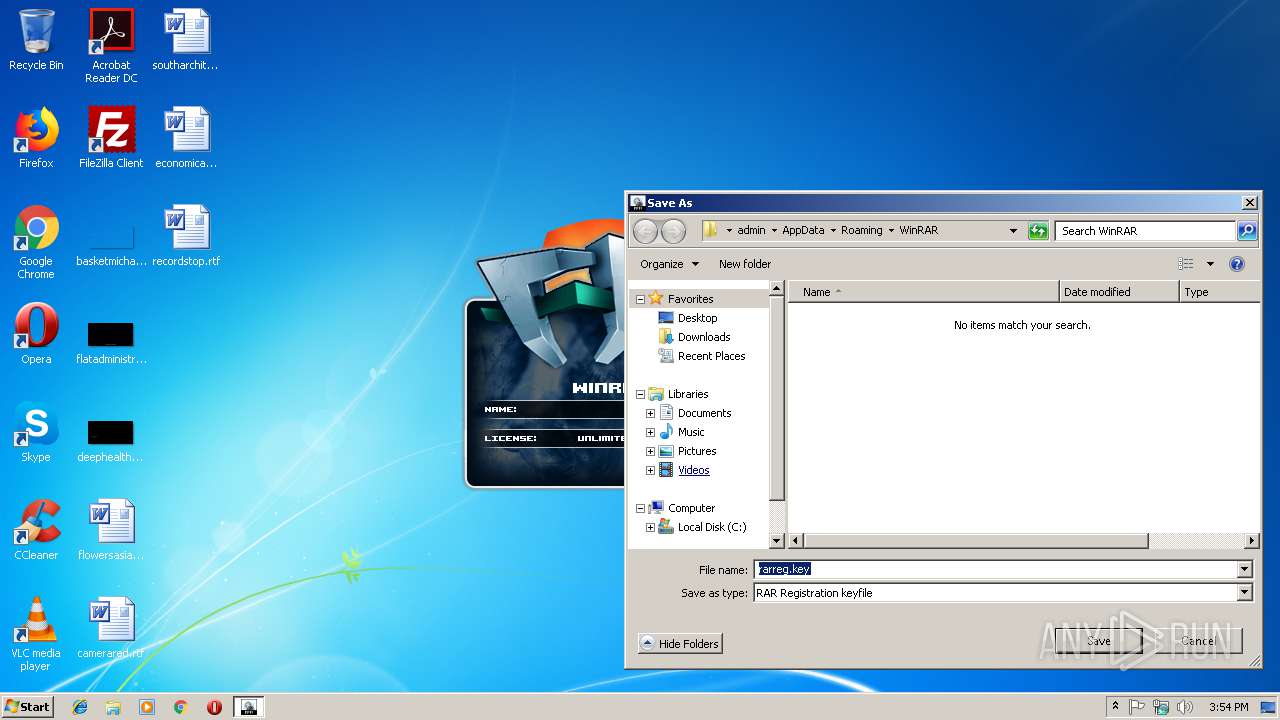Click the volume speaker tray icon
The image size is (1280, 720).
point(1185,707)
